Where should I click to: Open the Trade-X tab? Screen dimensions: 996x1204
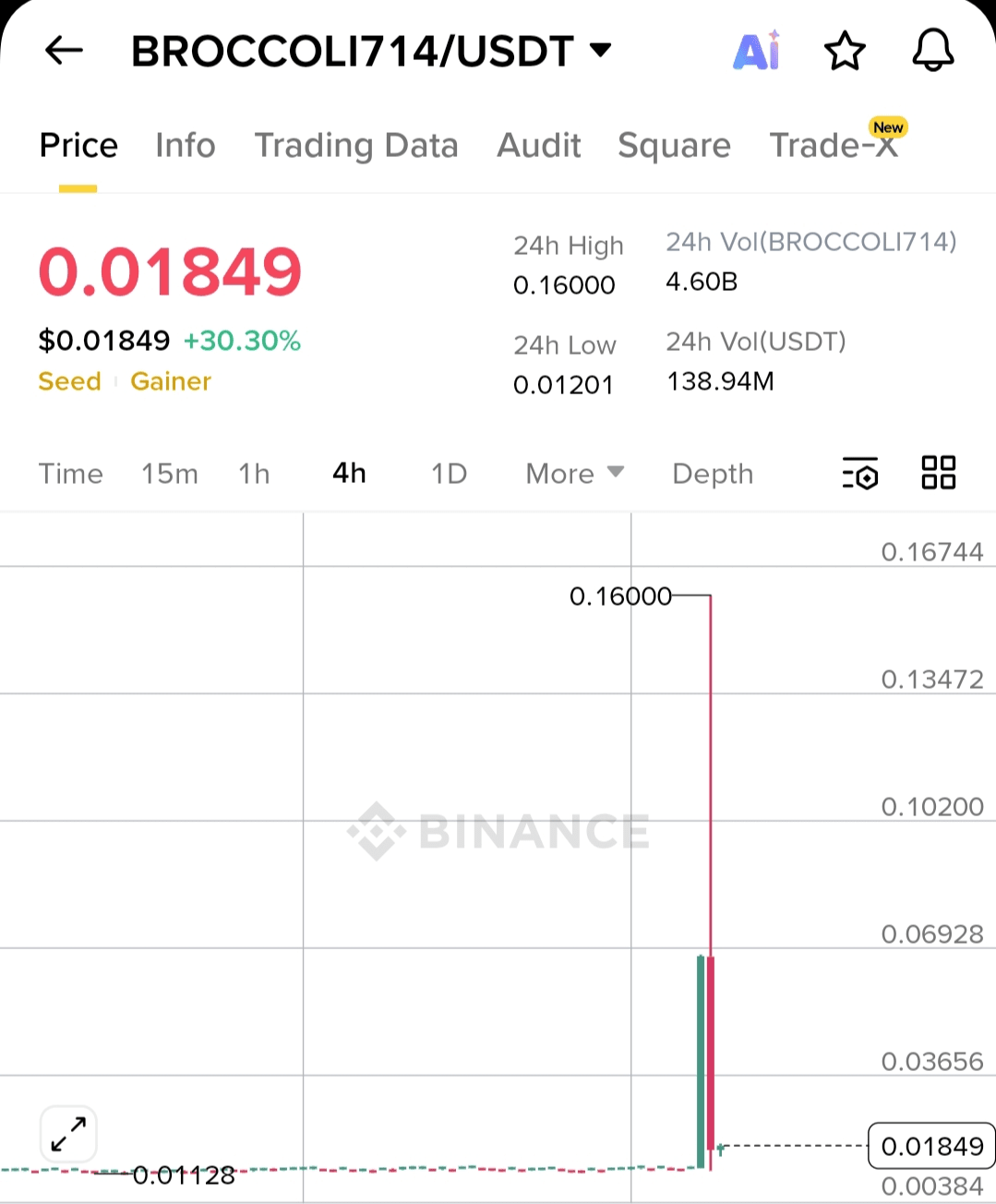[x=834, y=145]
